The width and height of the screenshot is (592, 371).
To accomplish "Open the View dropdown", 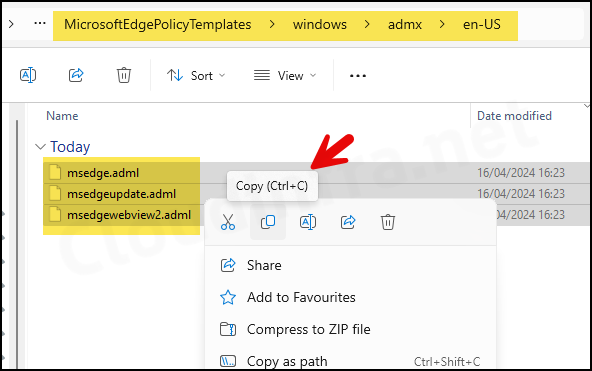I will point(285,75).
